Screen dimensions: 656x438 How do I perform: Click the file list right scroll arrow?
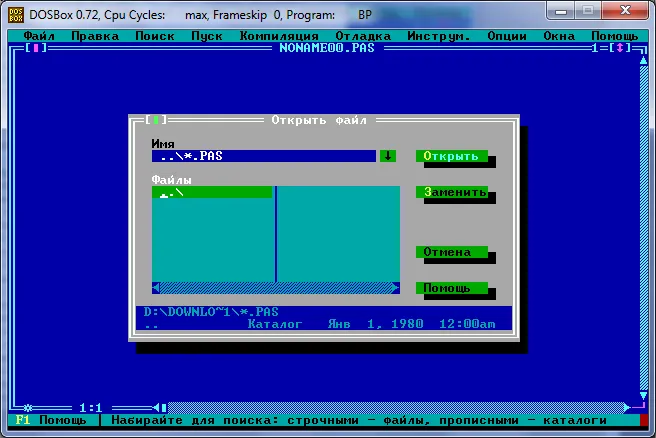point(396,288)
